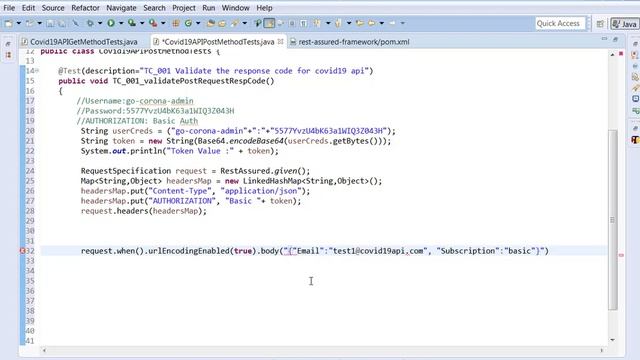Open the File menu
The height and width of the screenshot is (360, 640).
pyautogui.click(x=9, y=8)
